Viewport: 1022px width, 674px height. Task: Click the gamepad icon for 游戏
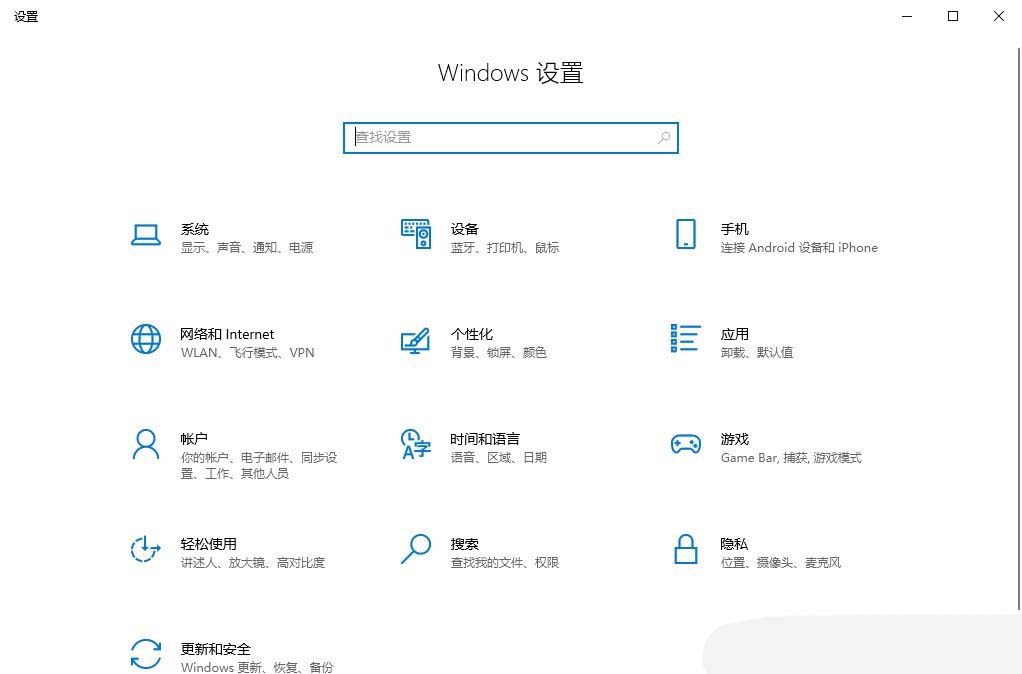tap(685, 445)
